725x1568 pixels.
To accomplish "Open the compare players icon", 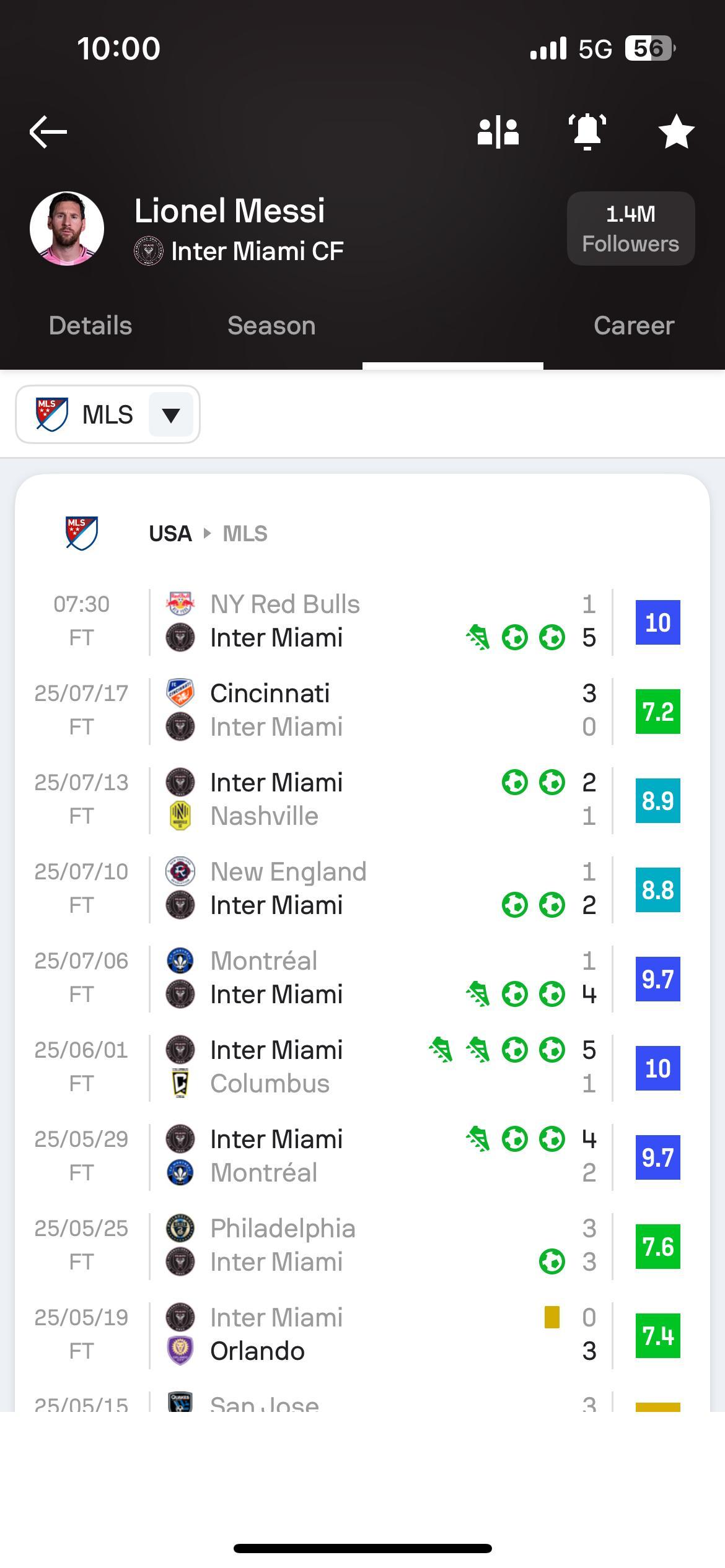I will click(498, 132).
